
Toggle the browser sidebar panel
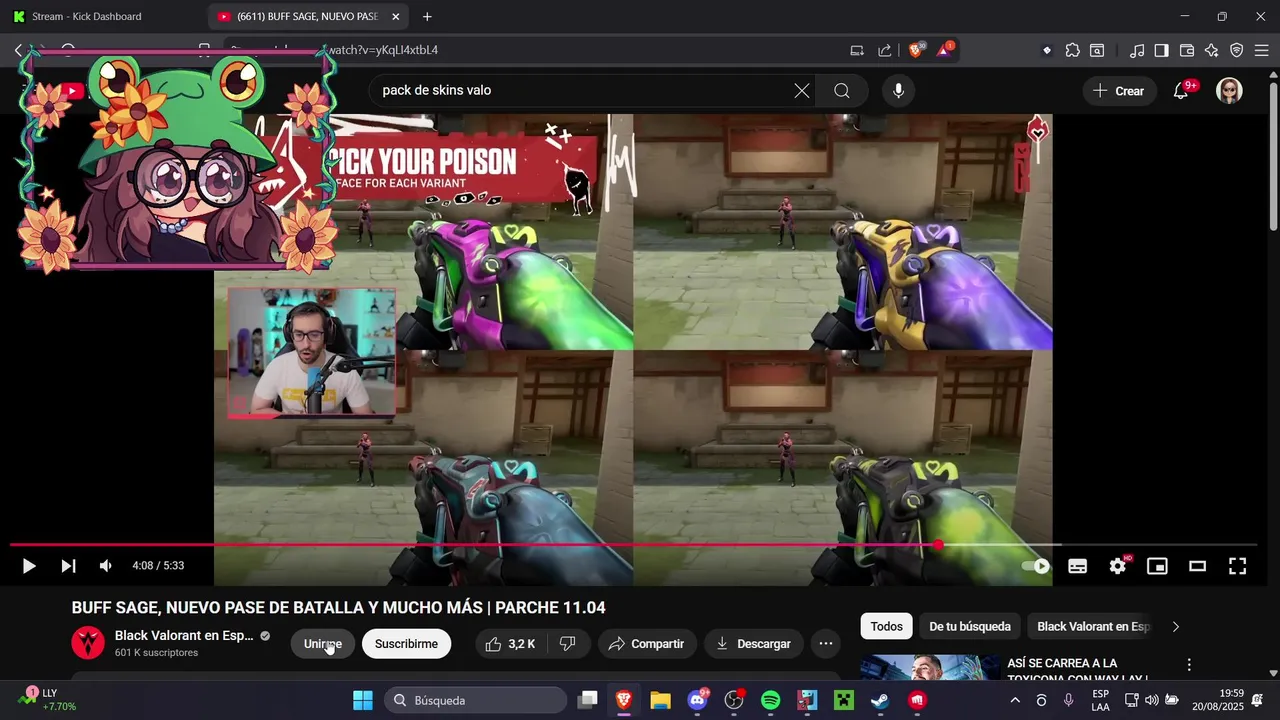(x=1161, y=50)
